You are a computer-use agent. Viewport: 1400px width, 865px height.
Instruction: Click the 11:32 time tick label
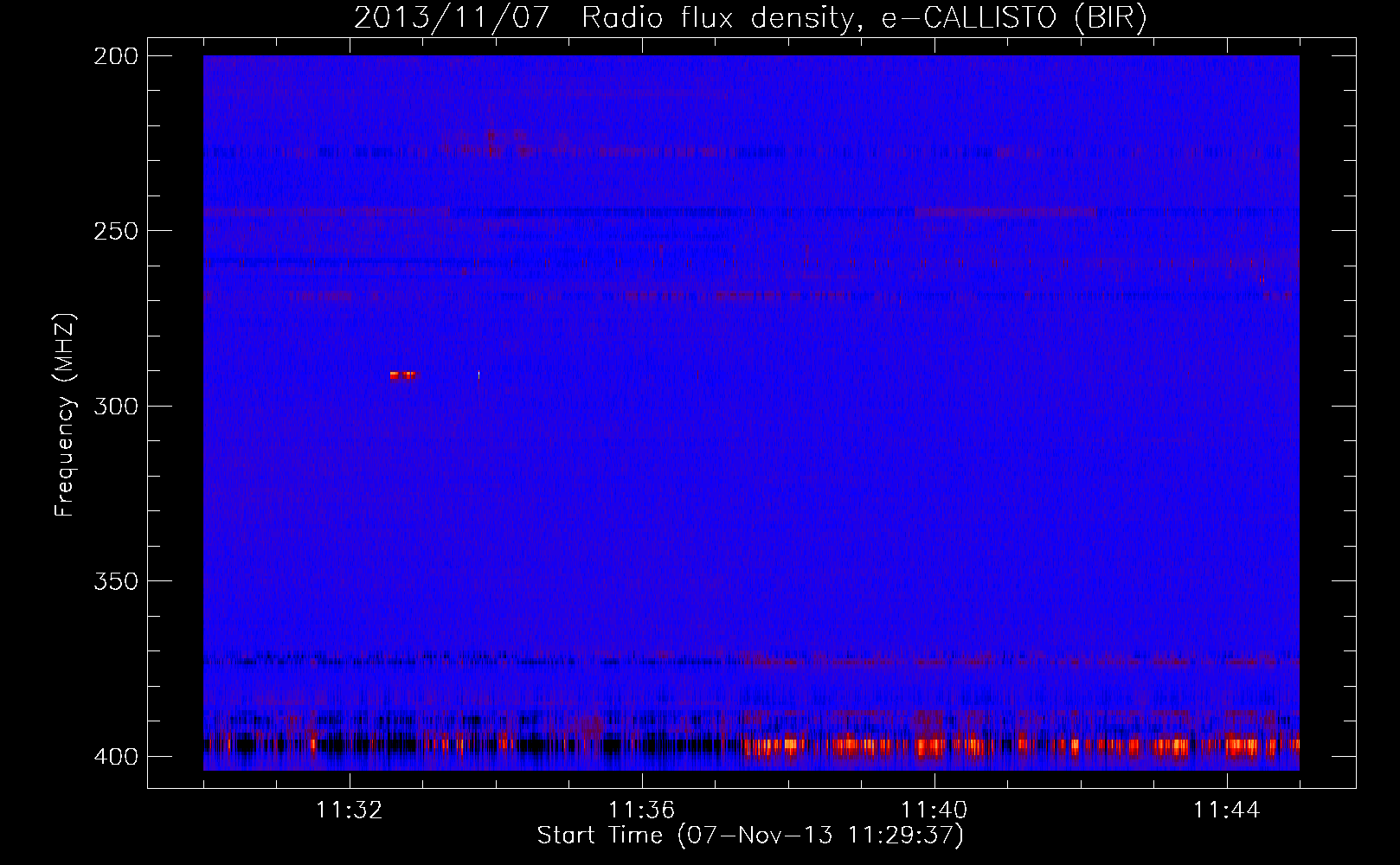coord(350,811)
